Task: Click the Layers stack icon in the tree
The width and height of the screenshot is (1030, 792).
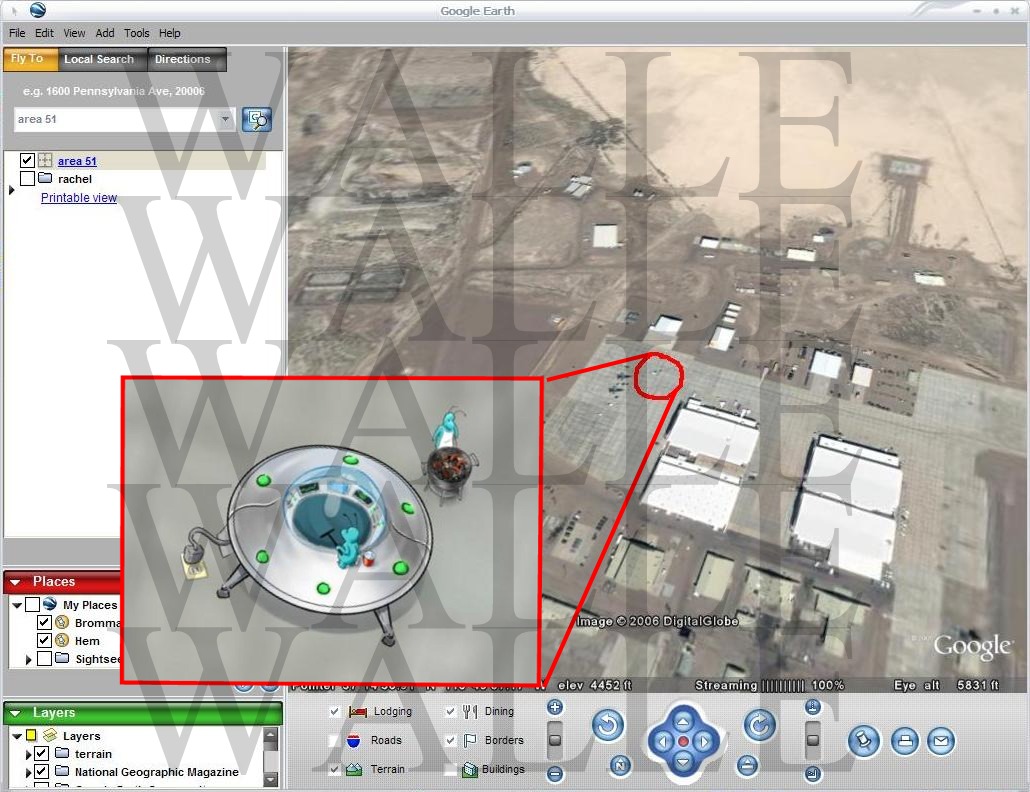Action: [50, 736]
